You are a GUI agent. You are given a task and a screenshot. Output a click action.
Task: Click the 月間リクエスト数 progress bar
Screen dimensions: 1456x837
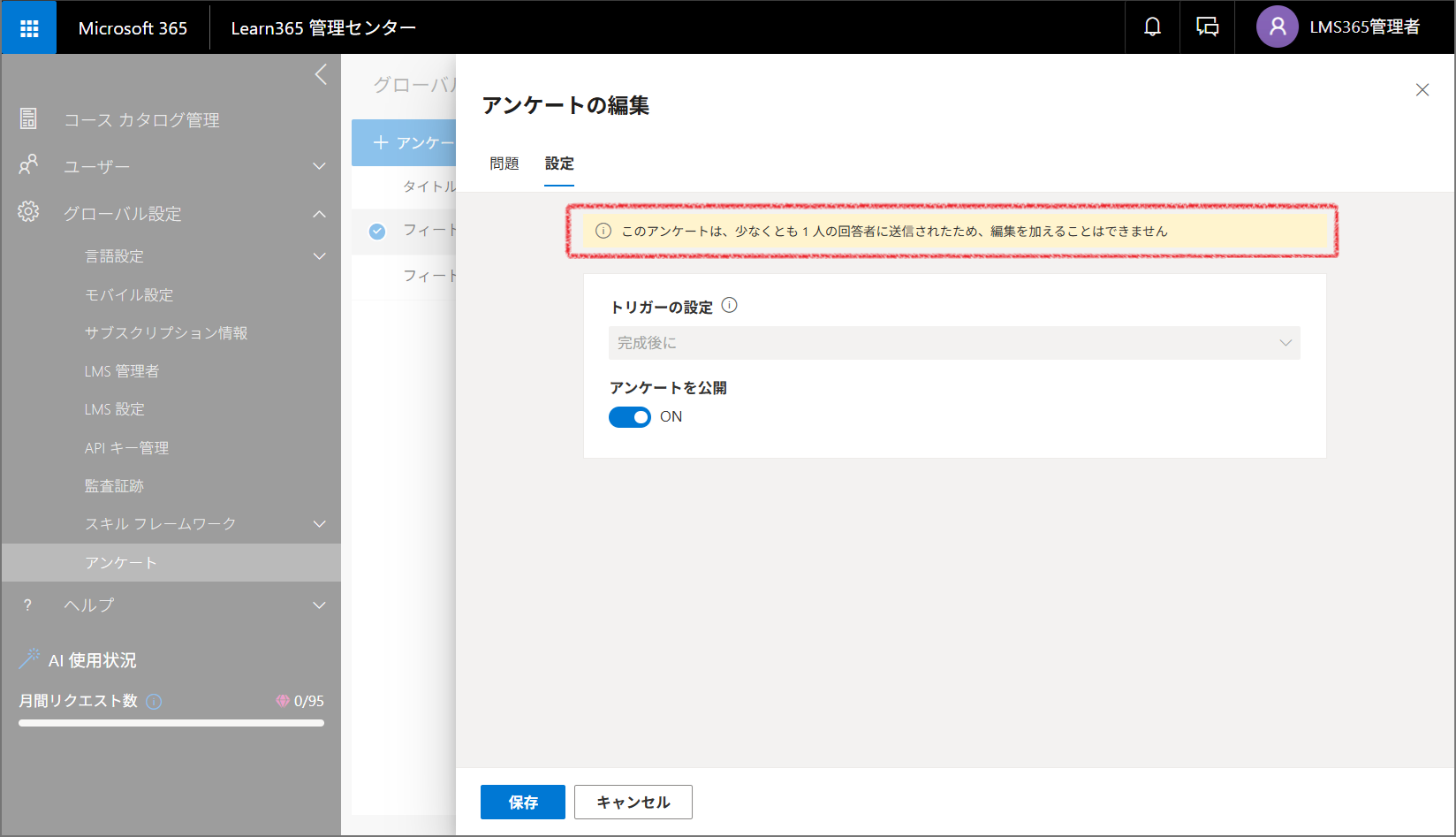171,723
